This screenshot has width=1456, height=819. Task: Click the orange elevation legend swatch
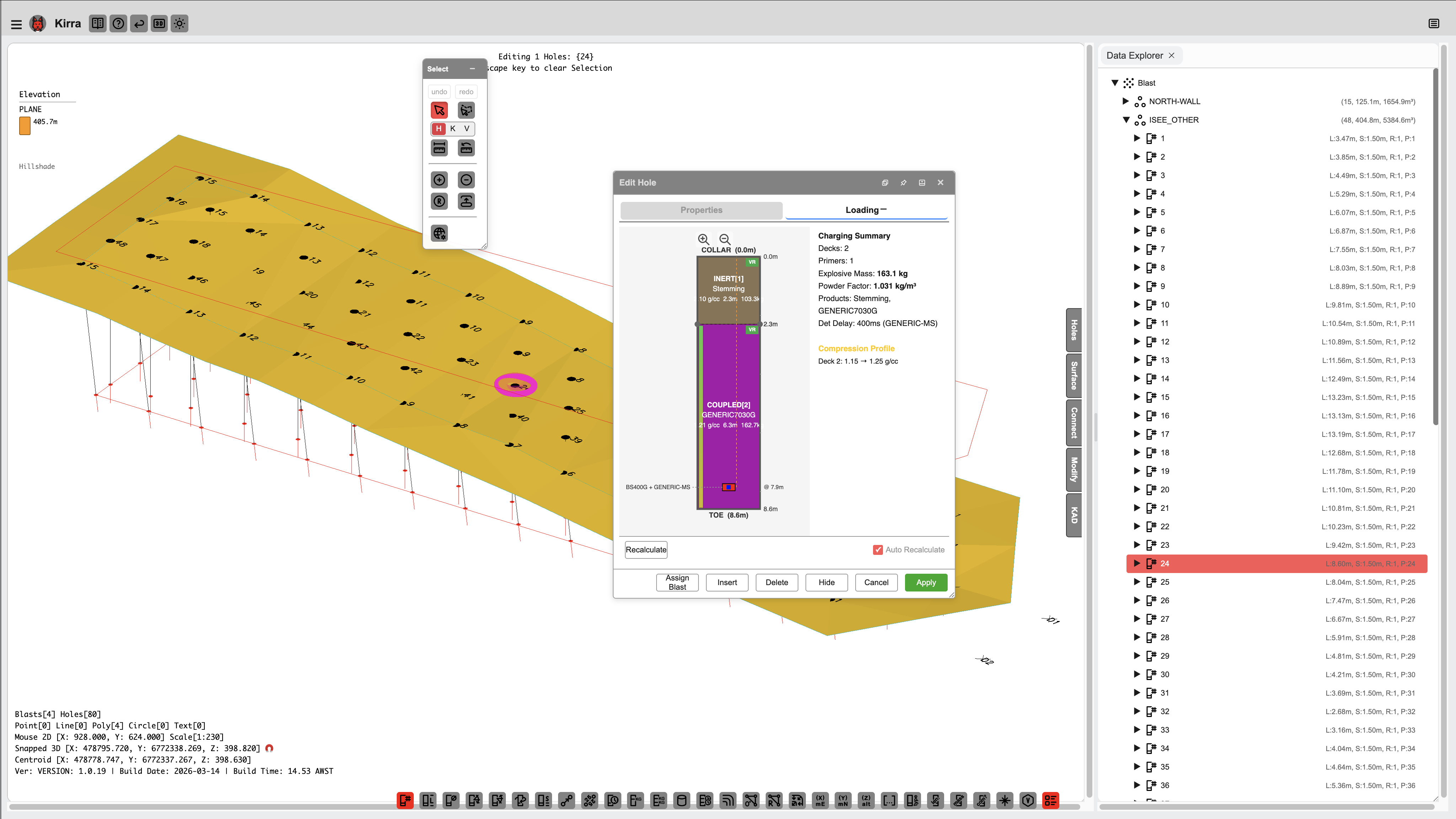[25, 125]
